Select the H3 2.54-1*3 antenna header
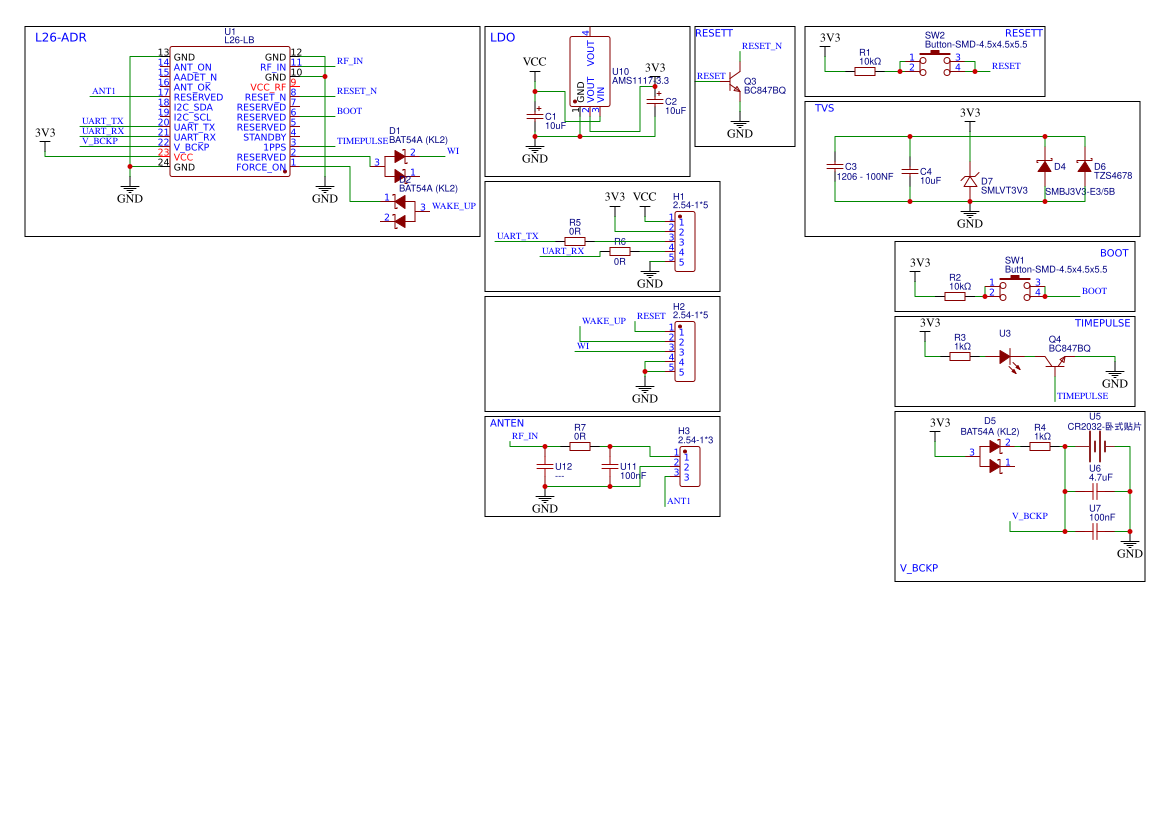Screen dimensions: 1169x827 [690, 467]
